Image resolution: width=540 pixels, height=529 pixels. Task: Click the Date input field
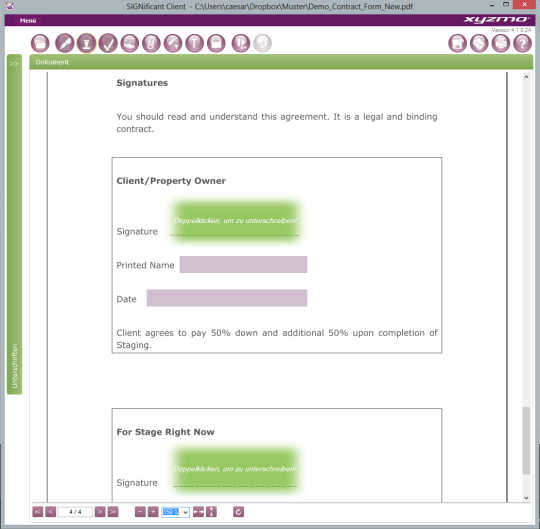pyautogui.click(x=227, y=298)
